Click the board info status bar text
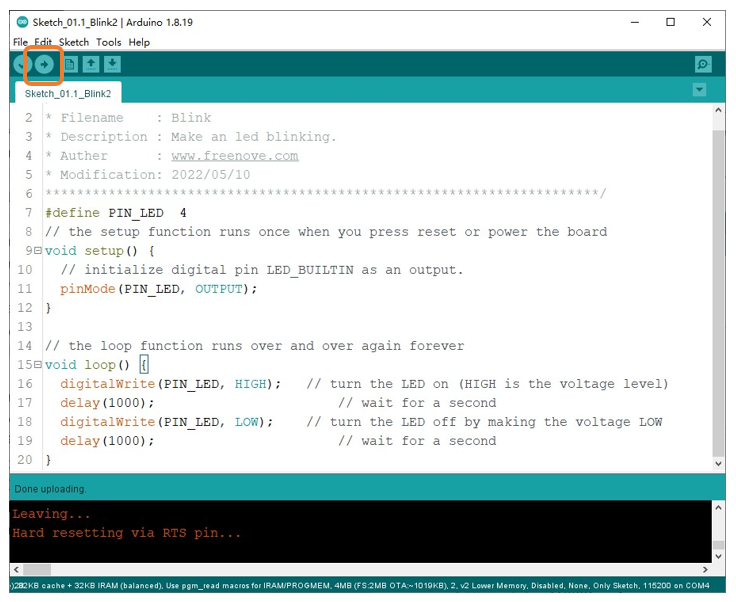Image resolution: width=736 pixels, height=602 pixels. coord(360,586)
